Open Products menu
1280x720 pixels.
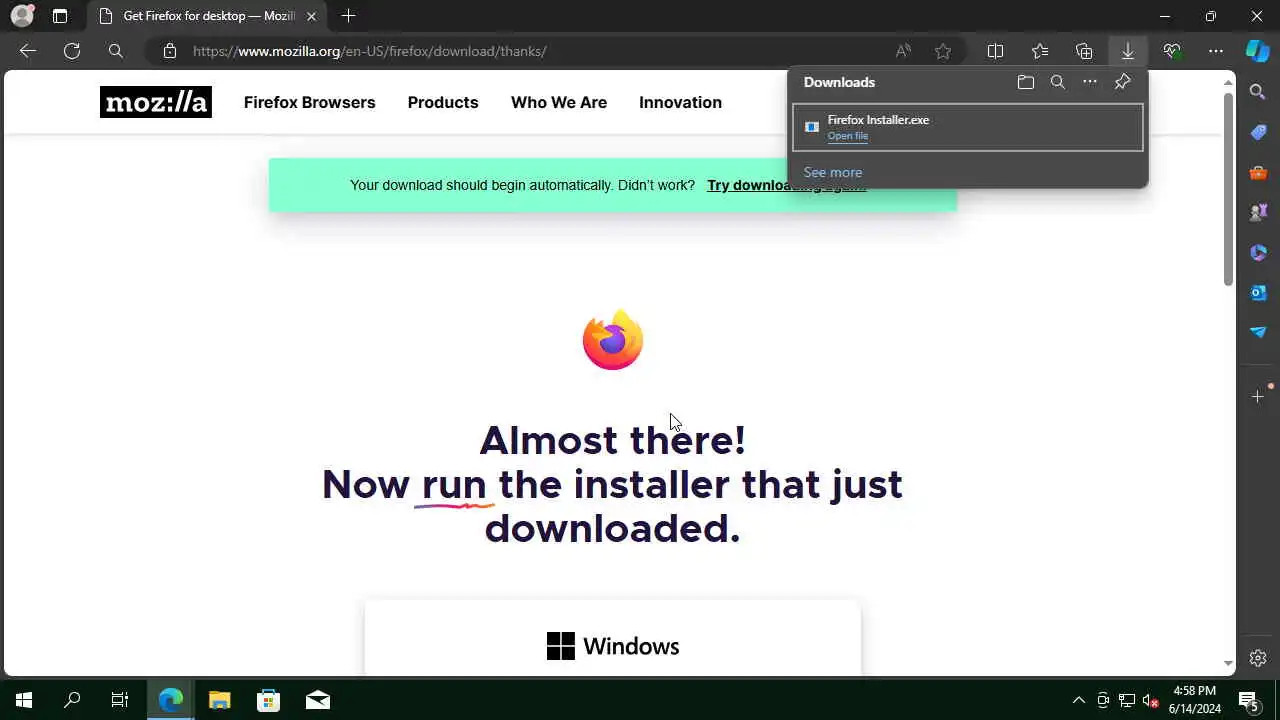point(443,102)
